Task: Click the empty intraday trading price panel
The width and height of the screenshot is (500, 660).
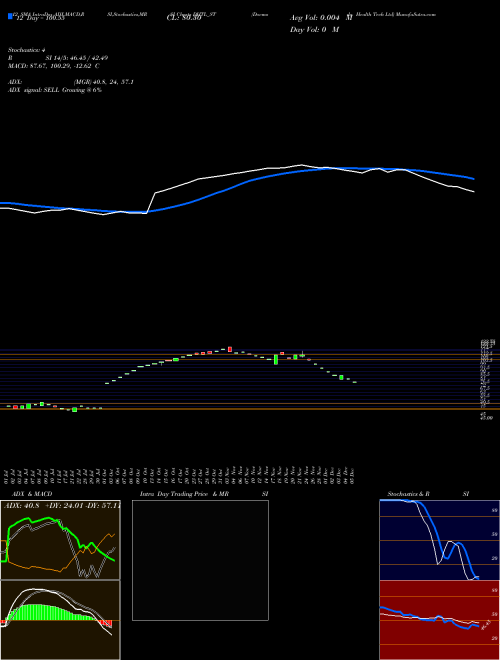Action: [x=200, y=560]
